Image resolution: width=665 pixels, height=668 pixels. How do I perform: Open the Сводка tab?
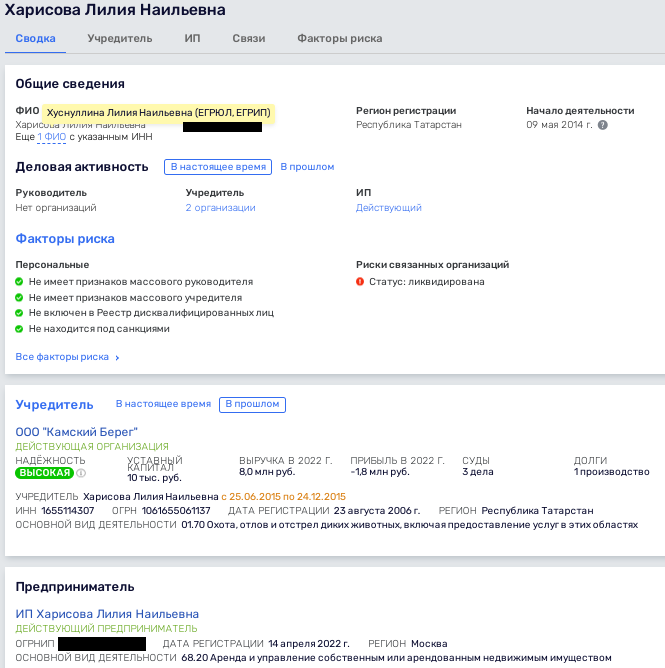point(35,38)
